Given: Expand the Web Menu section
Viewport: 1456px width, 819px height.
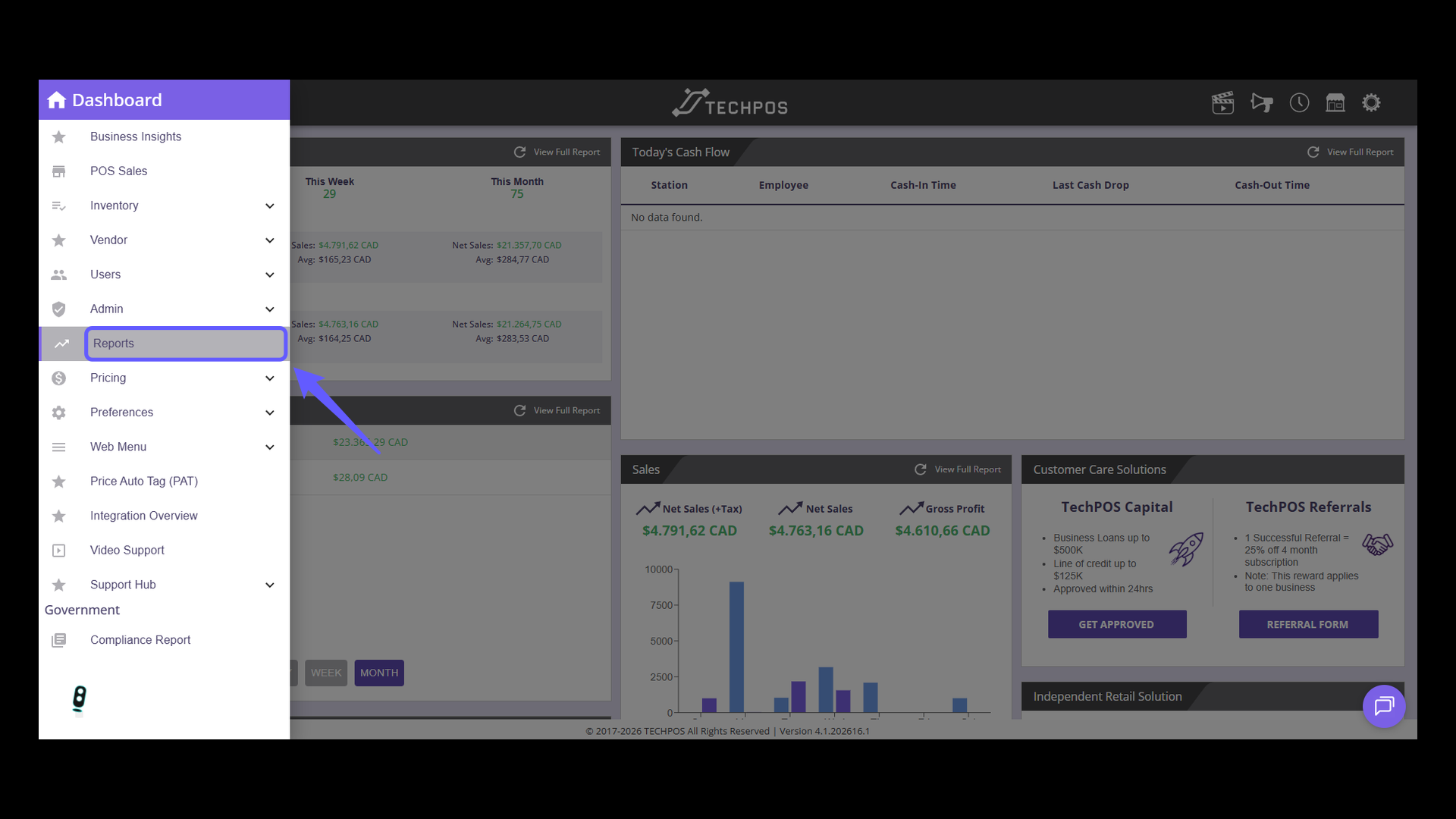Looking at the screenshot, I should coord(269,447).
